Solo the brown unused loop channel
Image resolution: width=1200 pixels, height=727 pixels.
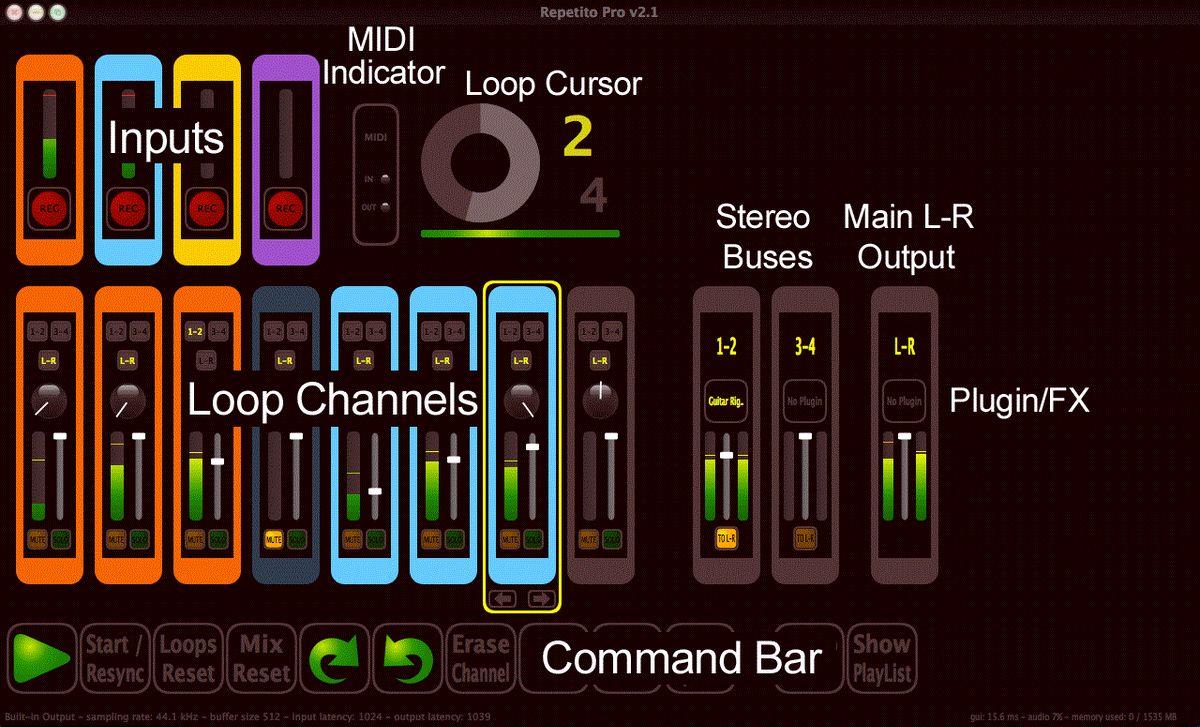point(611,539)
